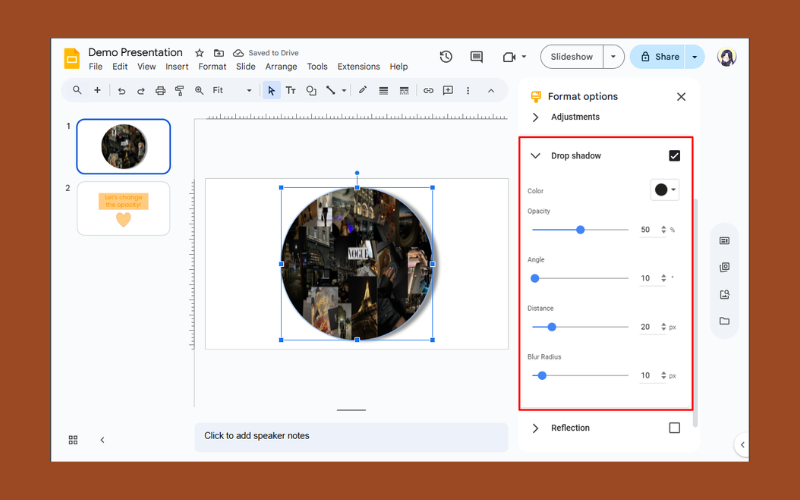
Task: Open the shape insert tool
Action: point(311,91)
